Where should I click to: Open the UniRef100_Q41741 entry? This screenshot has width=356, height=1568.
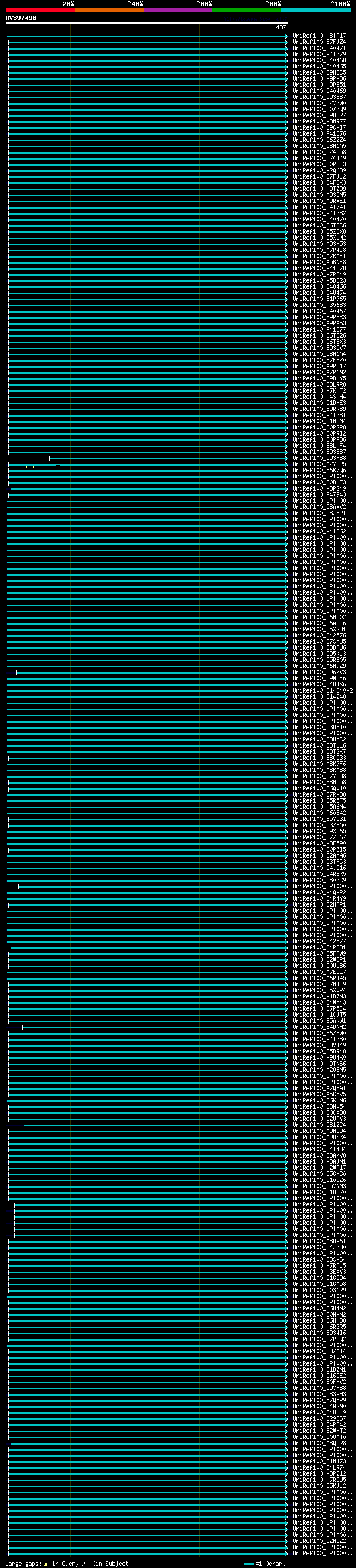319,207
